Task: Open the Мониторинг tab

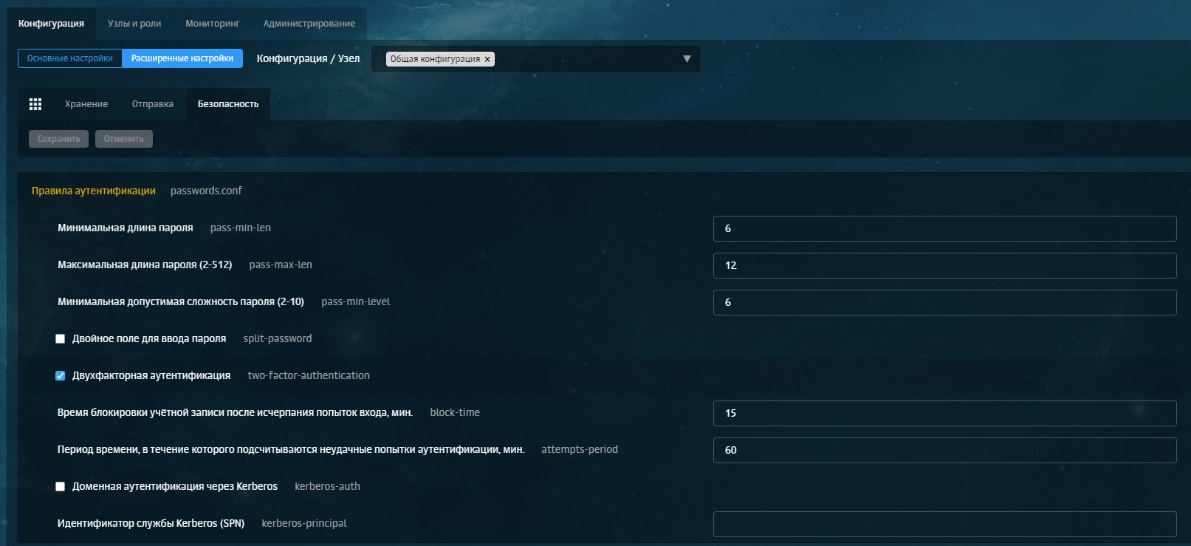Action: [213, 24]
